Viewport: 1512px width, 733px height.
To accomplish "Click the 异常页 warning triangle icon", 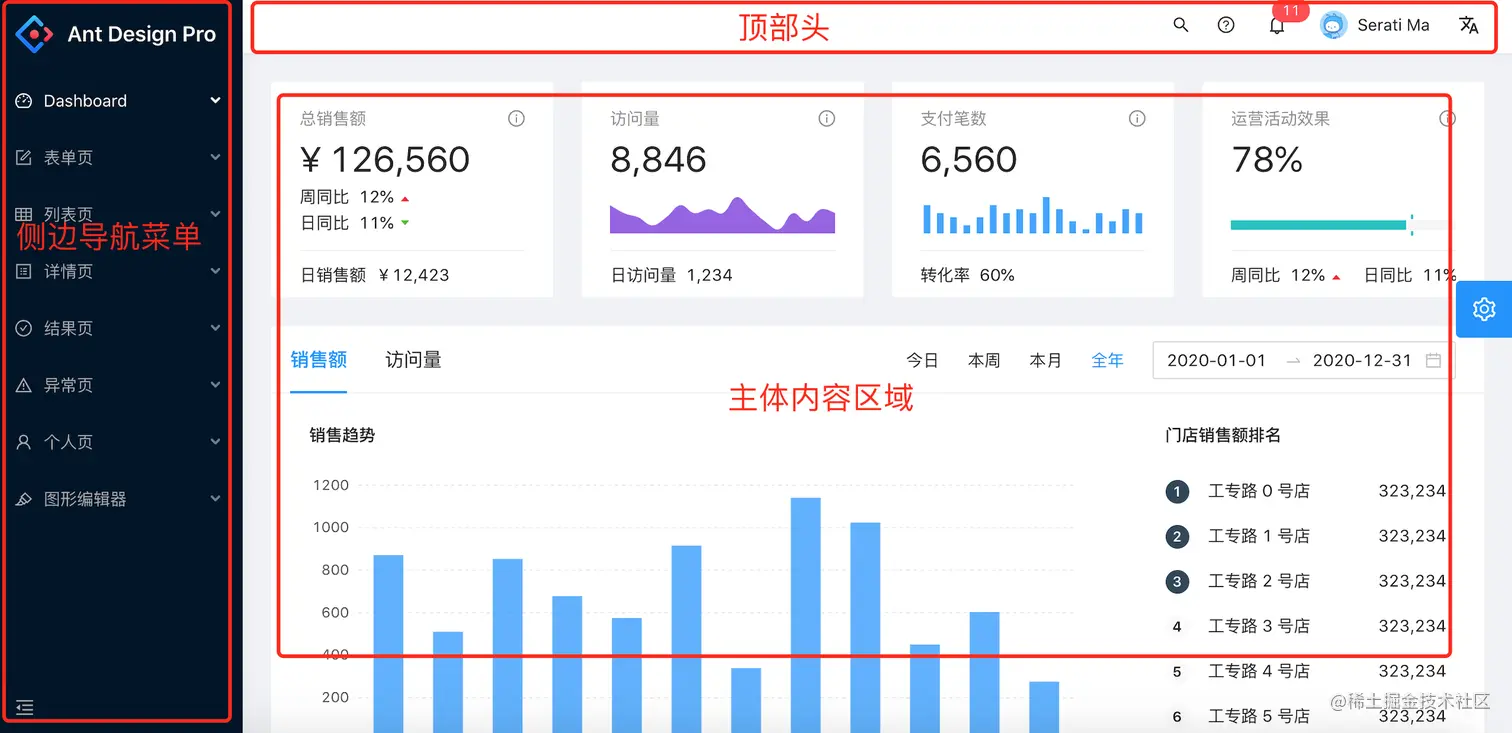I will point(24,385).
